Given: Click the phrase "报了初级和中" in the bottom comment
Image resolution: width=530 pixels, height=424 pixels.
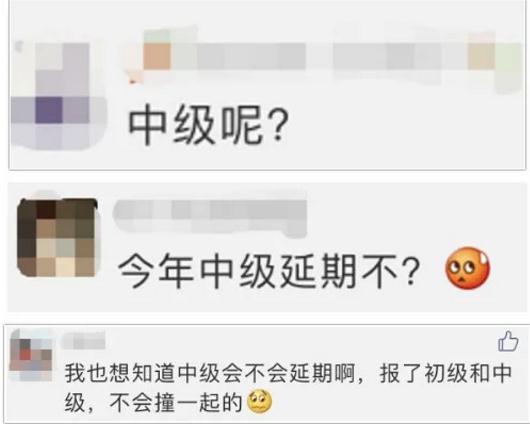Looking at the screenshot, I should [x=445, y=374].
